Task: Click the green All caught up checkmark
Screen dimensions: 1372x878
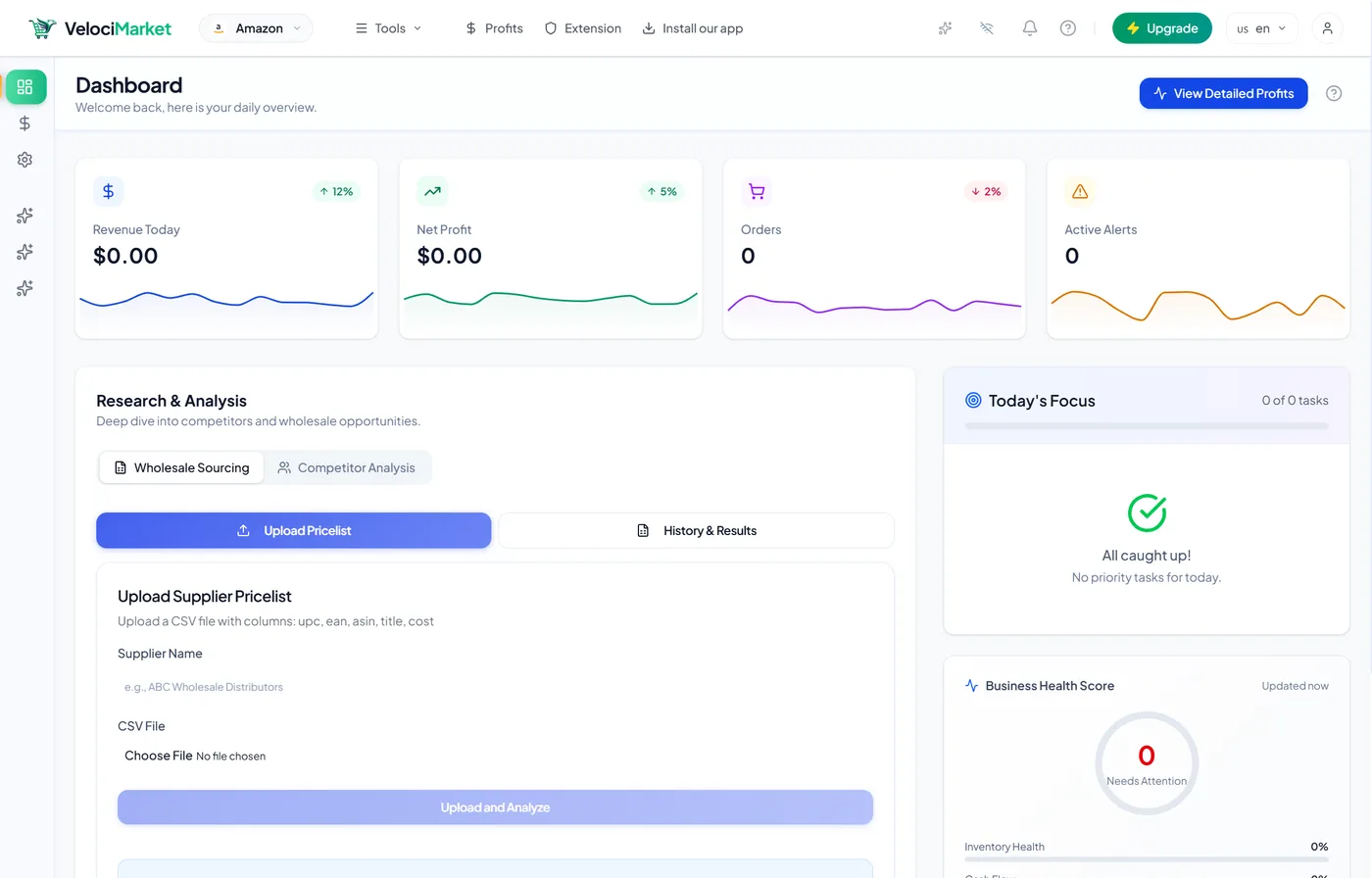Action: tap(1147, 512)
